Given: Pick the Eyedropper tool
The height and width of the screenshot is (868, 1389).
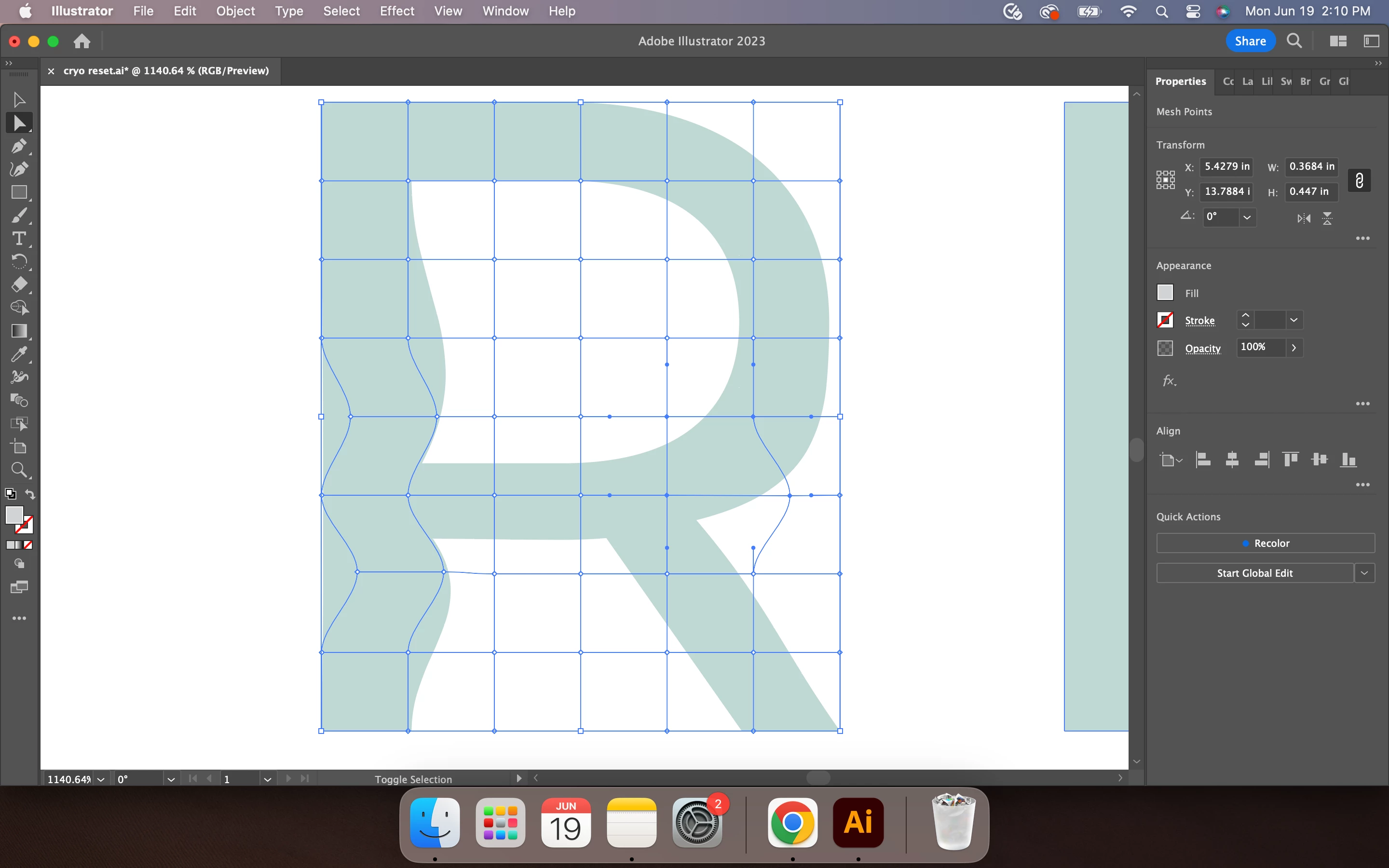Looking at the screenshot, I should pos(18,354).
